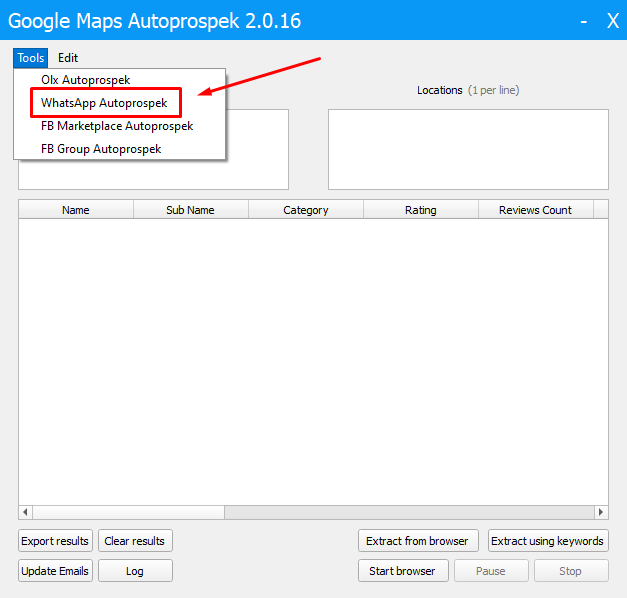Sort by the Category column header
Viewport: 627px width, 598px height.
click(306, 210)
